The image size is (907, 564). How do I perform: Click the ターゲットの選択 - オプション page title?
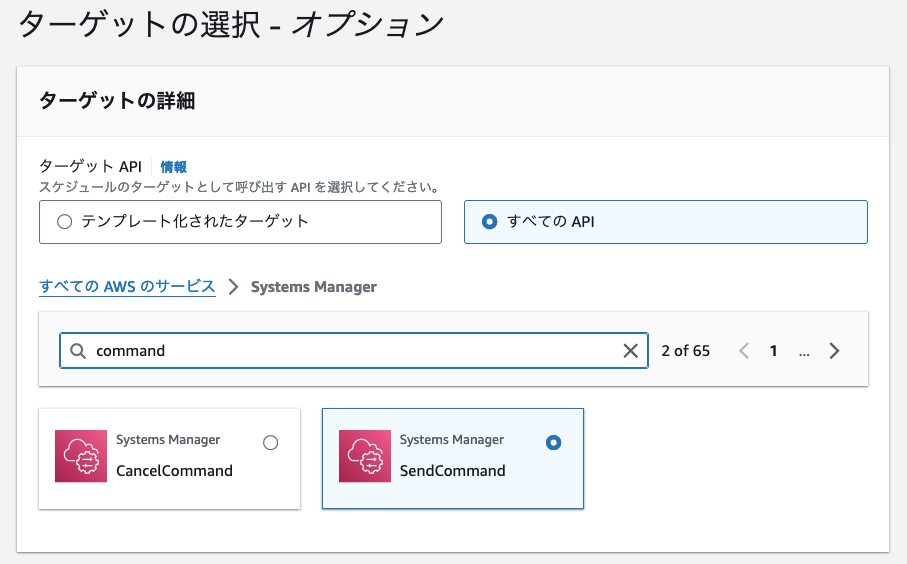point(231,24)
